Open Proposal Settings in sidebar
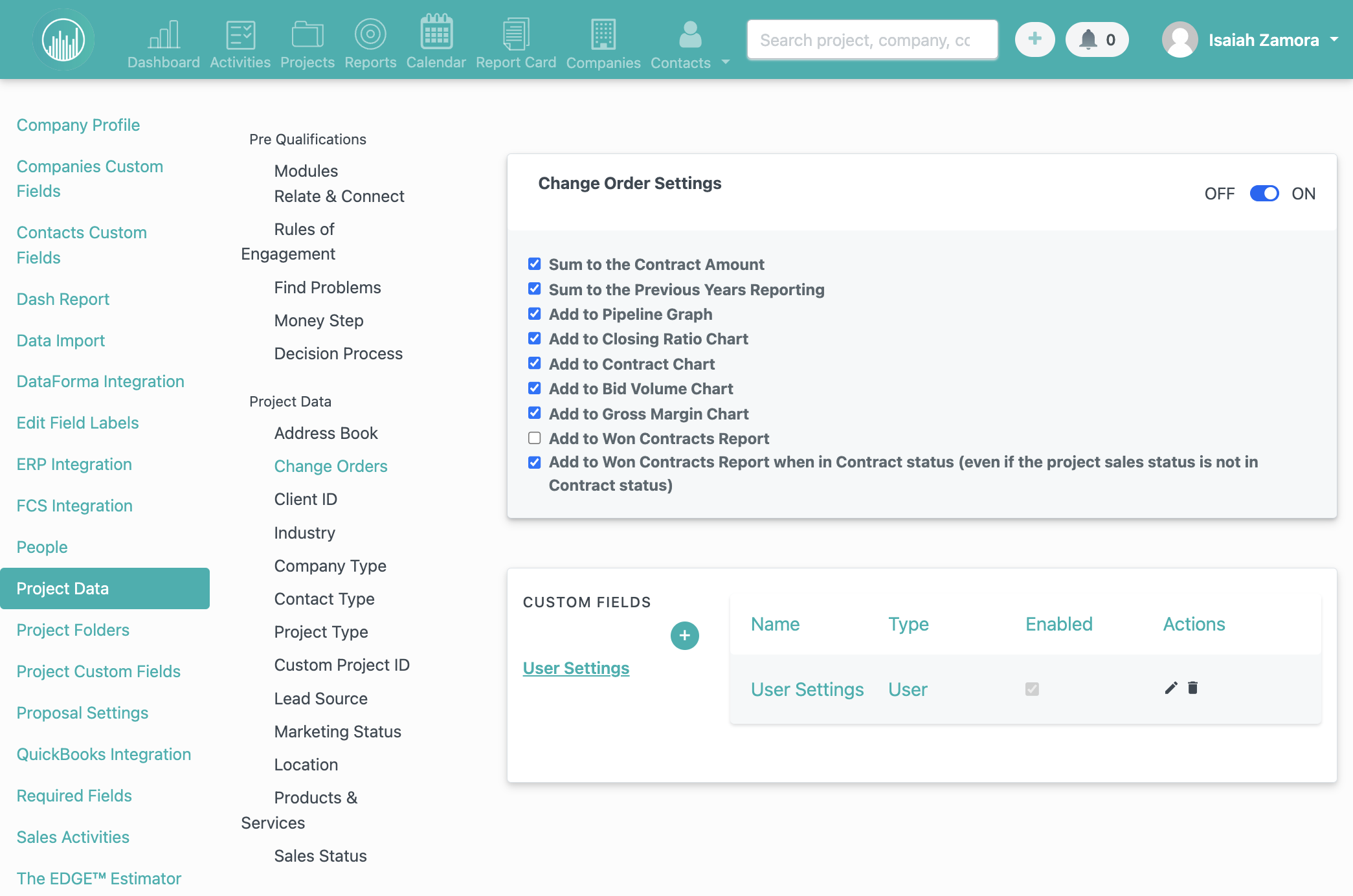The width and height of the screenshot is (1353, 896). tap(82, 713)
